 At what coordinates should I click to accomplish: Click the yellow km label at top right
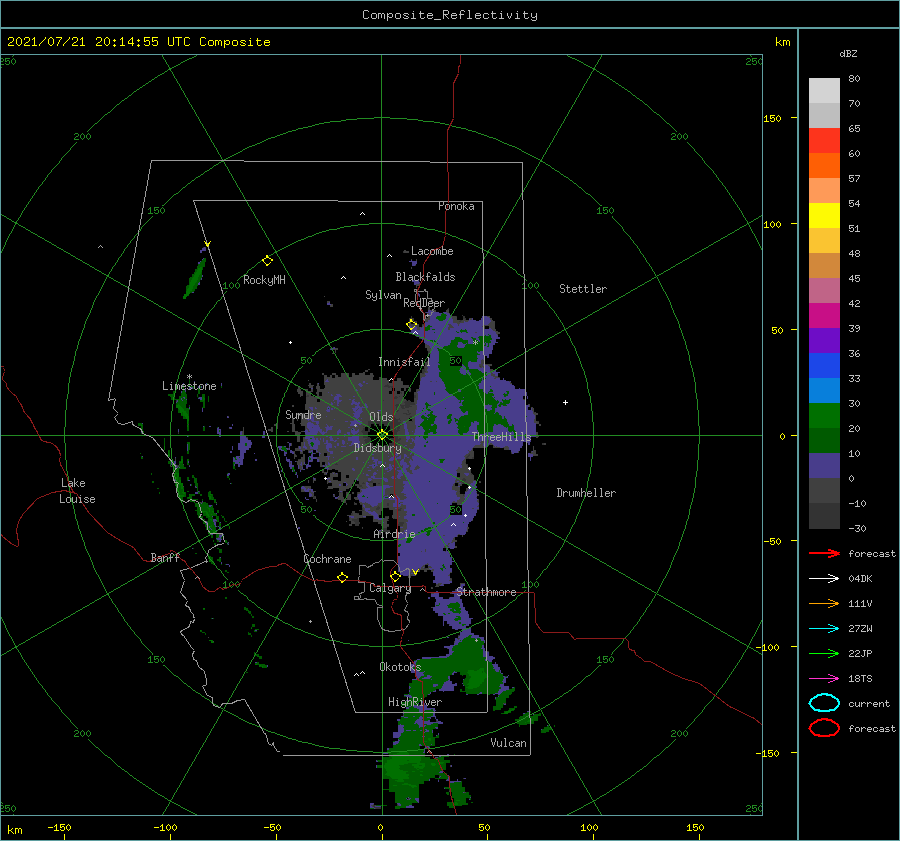(782, 42)
